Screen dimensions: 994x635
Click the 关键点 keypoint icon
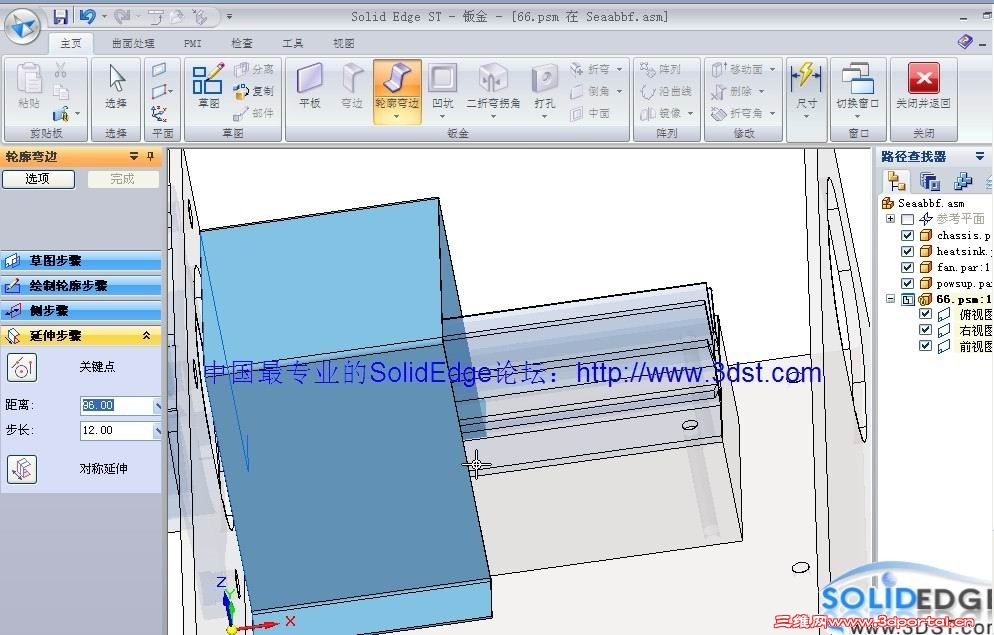[x=22, y=368]
